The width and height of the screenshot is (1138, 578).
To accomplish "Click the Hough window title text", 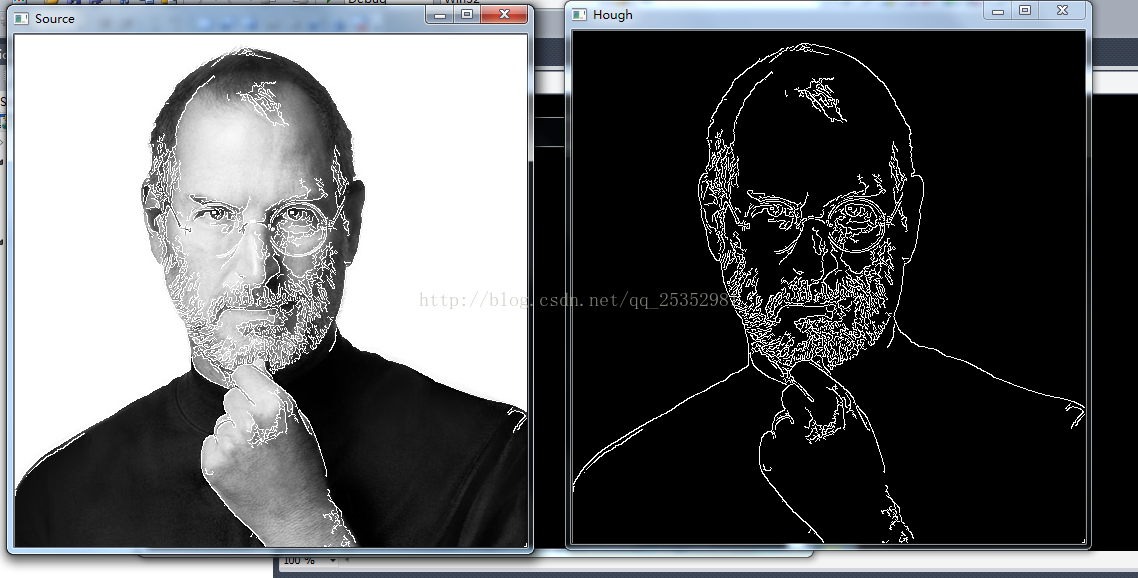I will [613, 15].
